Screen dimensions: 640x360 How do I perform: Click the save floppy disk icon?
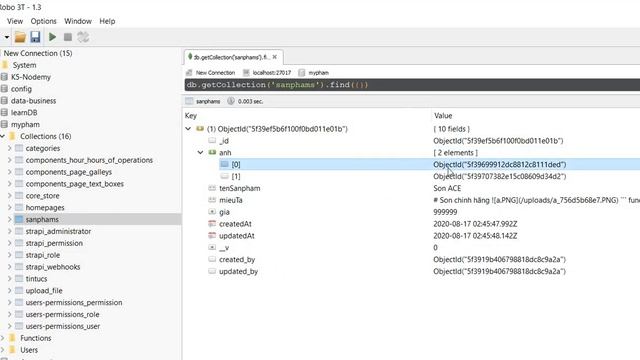tap(36, 37)
